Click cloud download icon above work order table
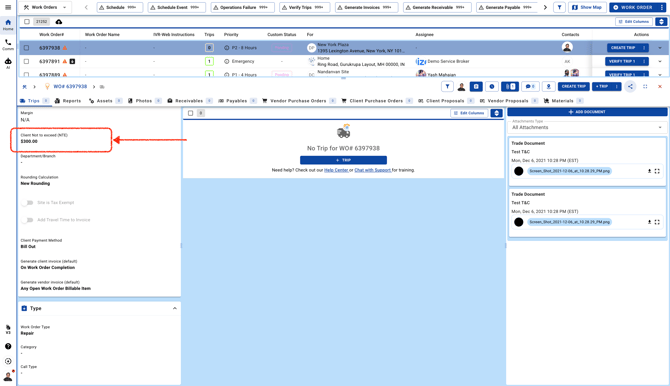The image size is (670, 386). click(59, 21)
